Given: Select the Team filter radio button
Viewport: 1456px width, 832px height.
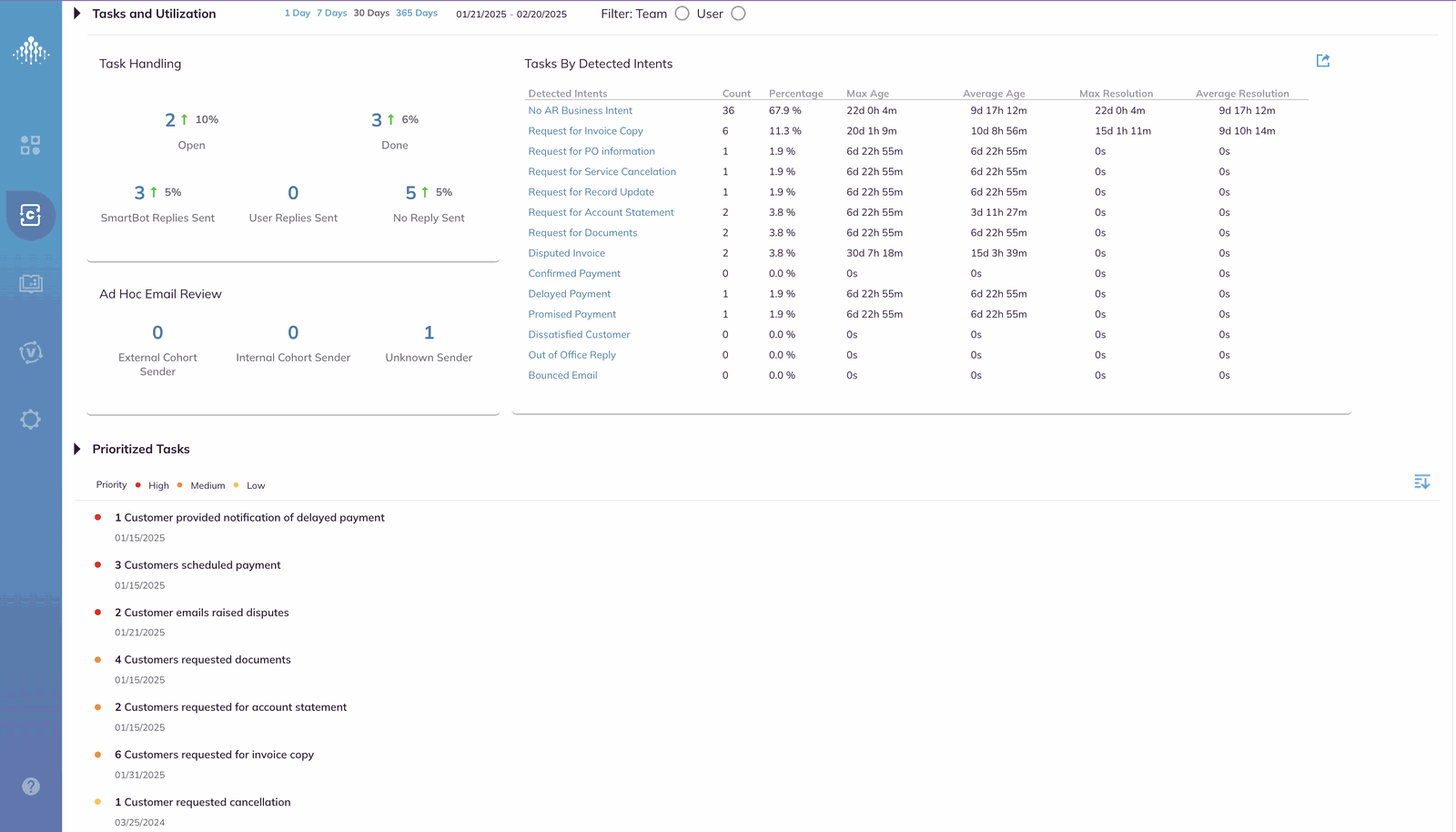Looking at the screenshot, I should tap(682, 14).
